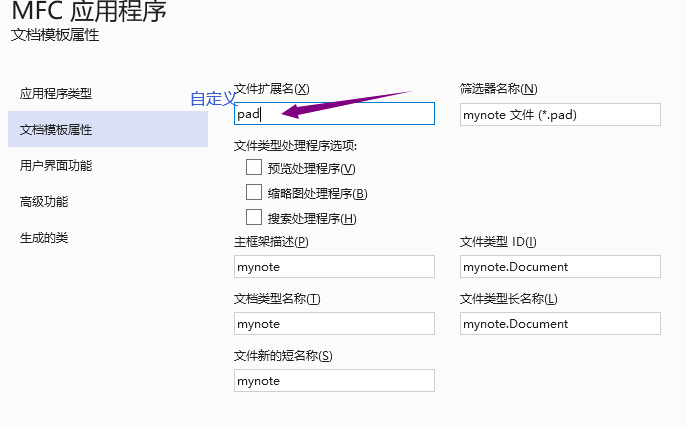686x426 pixels.
Task: Click the 文件新的短名称 input field
Action: tap(334, 381)
